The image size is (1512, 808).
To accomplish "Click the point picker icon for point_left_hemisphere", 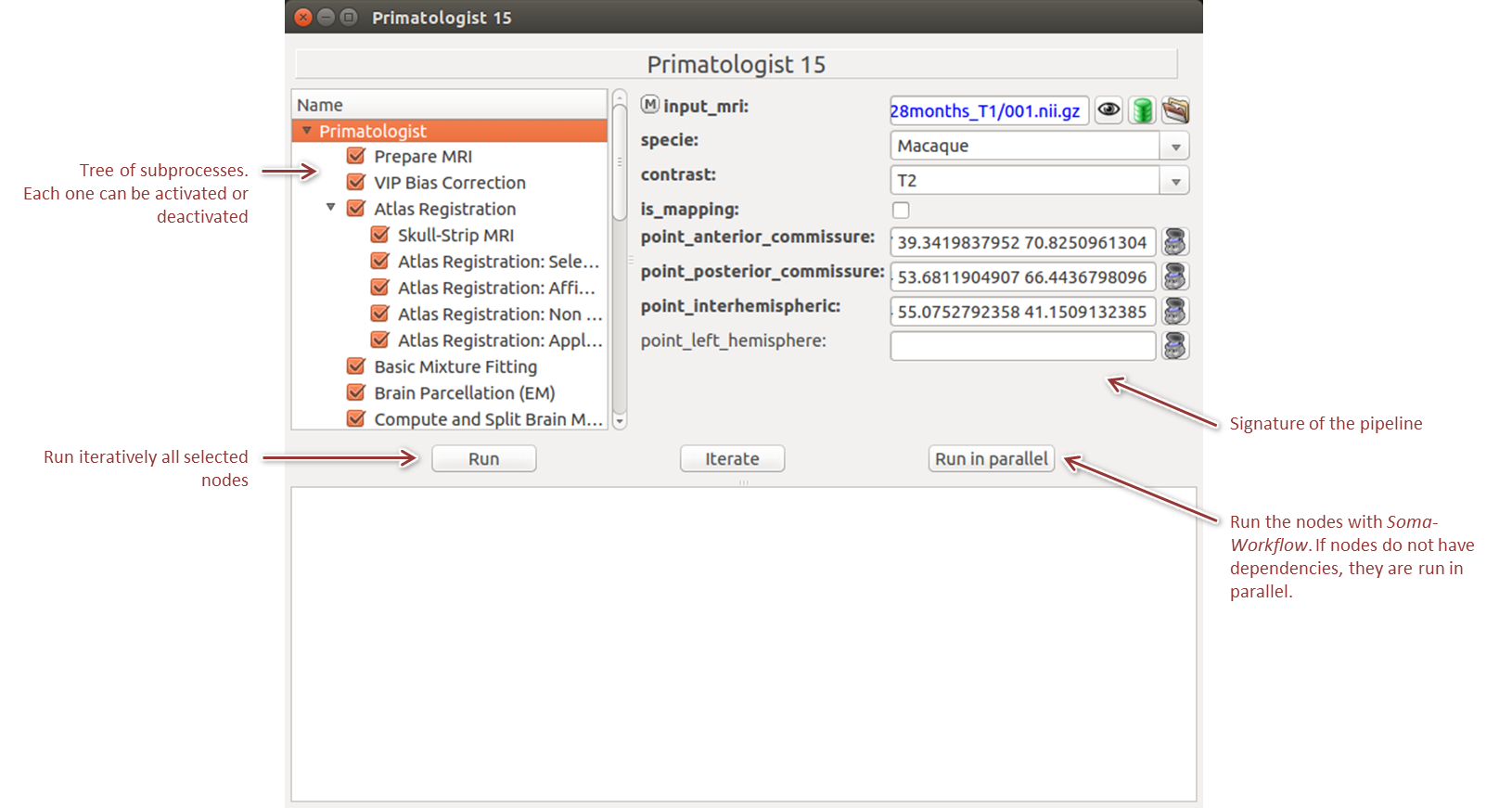I will 1175,346.
